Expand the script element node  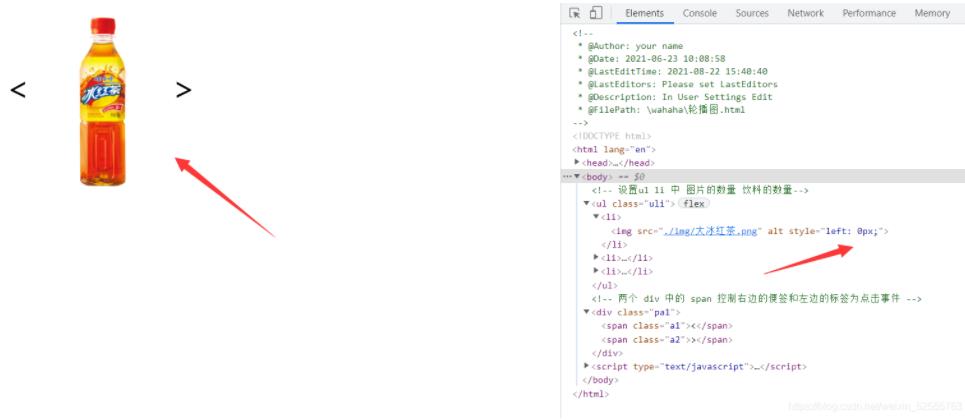pos(587,367)
